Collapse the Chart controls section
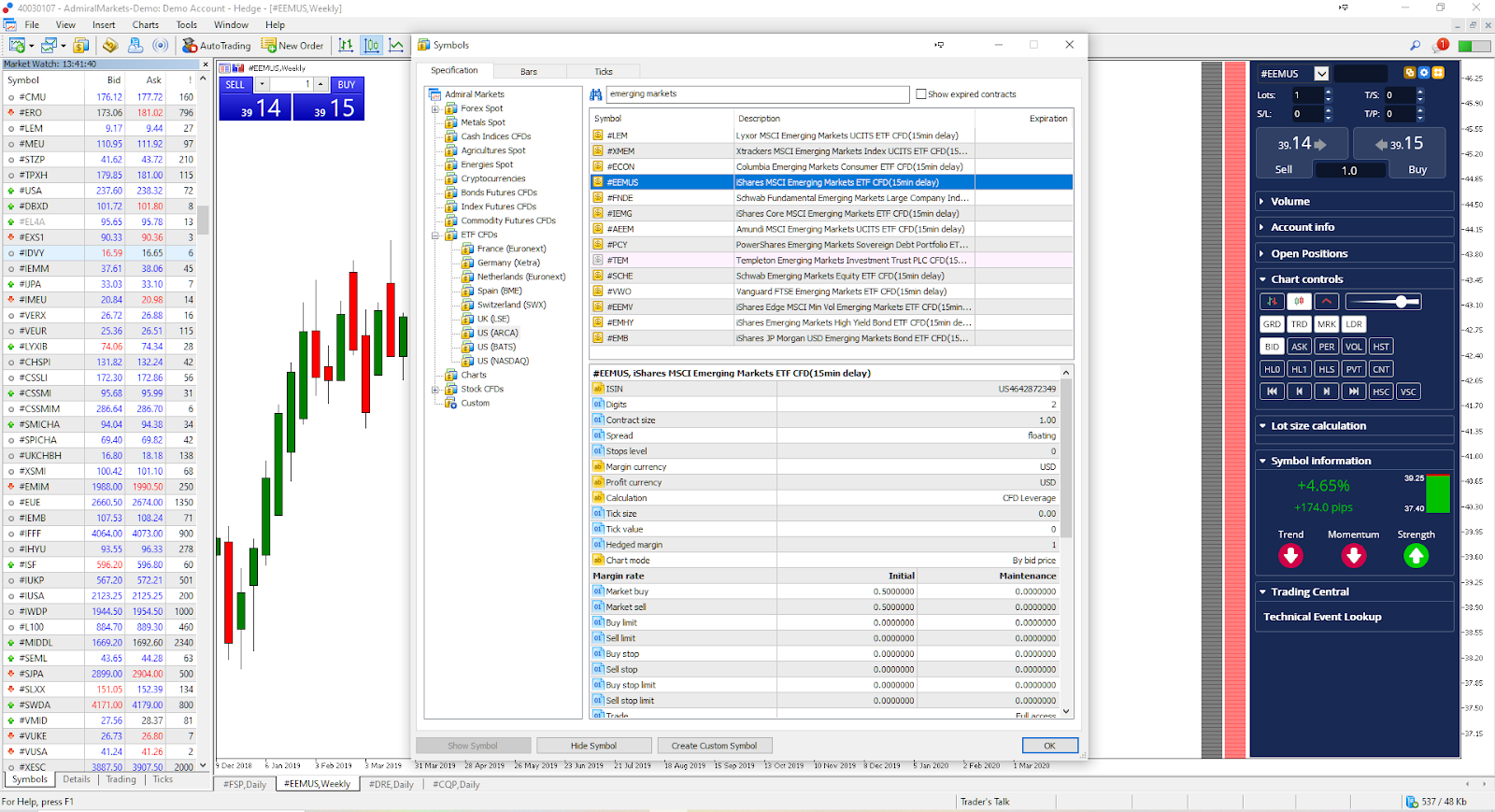Viewport: 1495px width, 812px height. [1355, 279]
